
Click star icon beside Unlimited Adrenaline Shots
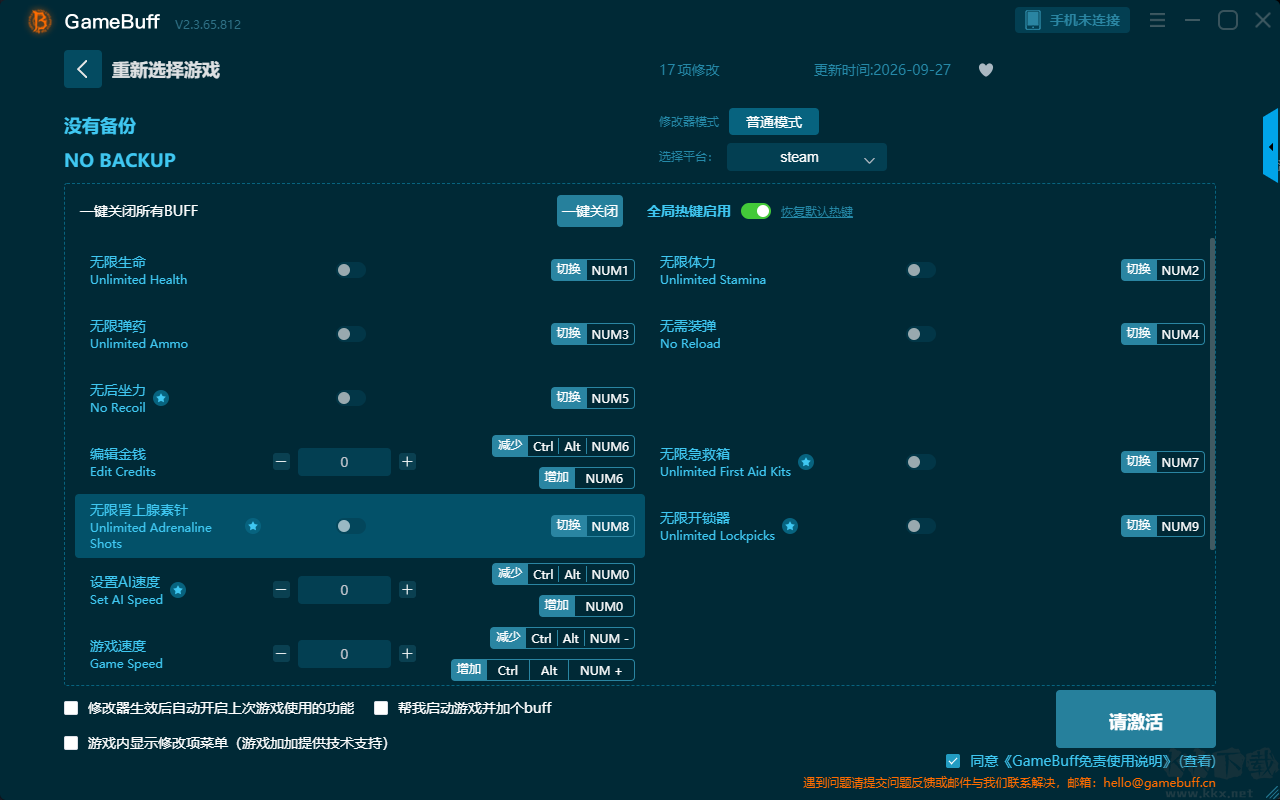point(253,526)
